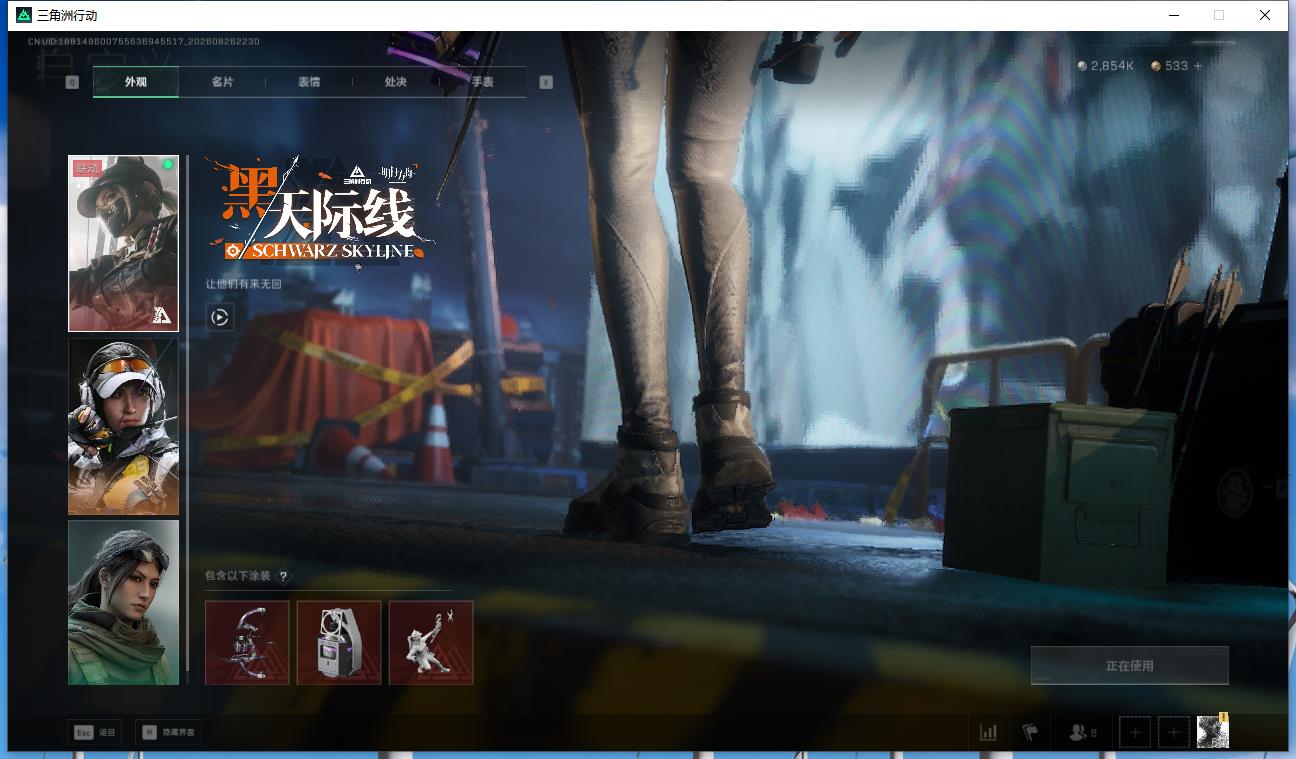Switch to the 手表 tab
This screenshot has width=1296, height=759.
[x=483, y=82]
